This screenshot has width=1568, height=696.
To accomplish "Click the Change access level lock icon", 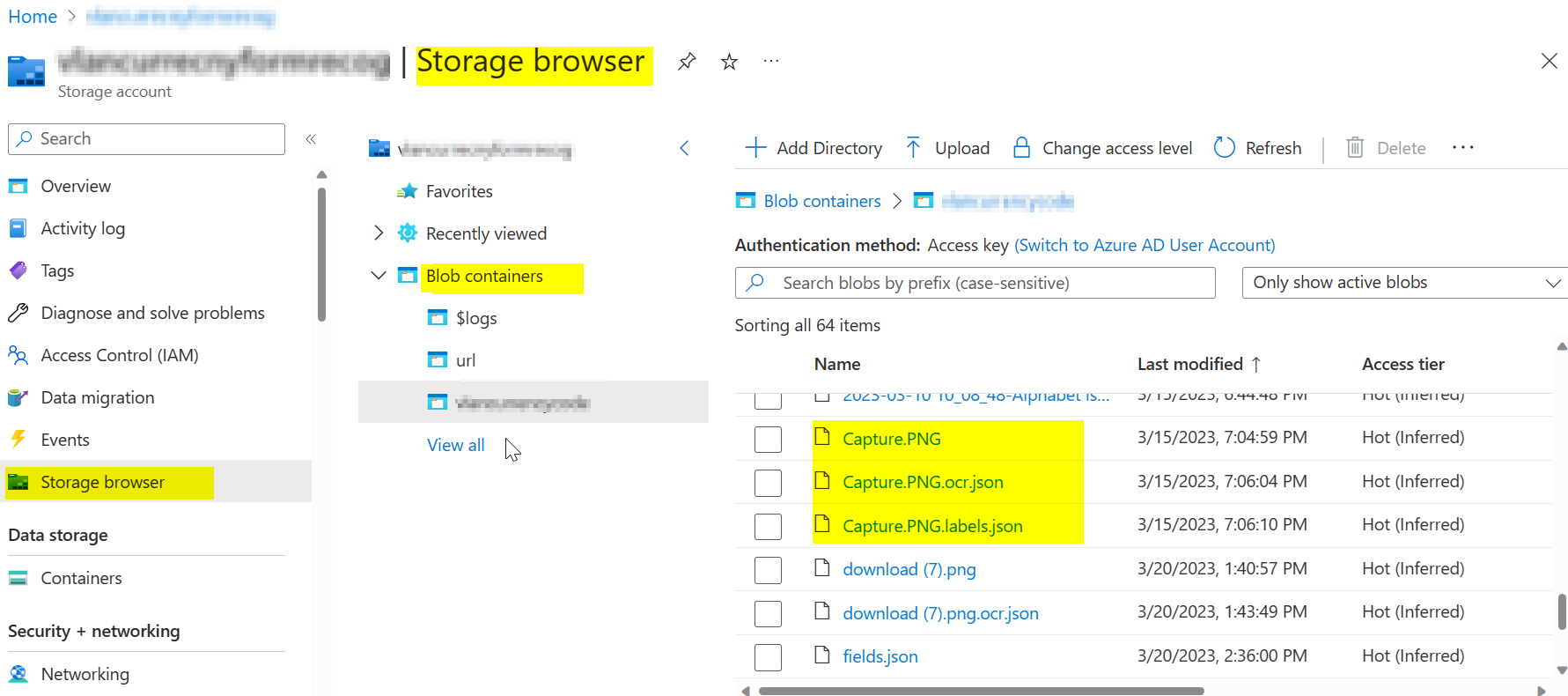I will (x=1021, y=147).
